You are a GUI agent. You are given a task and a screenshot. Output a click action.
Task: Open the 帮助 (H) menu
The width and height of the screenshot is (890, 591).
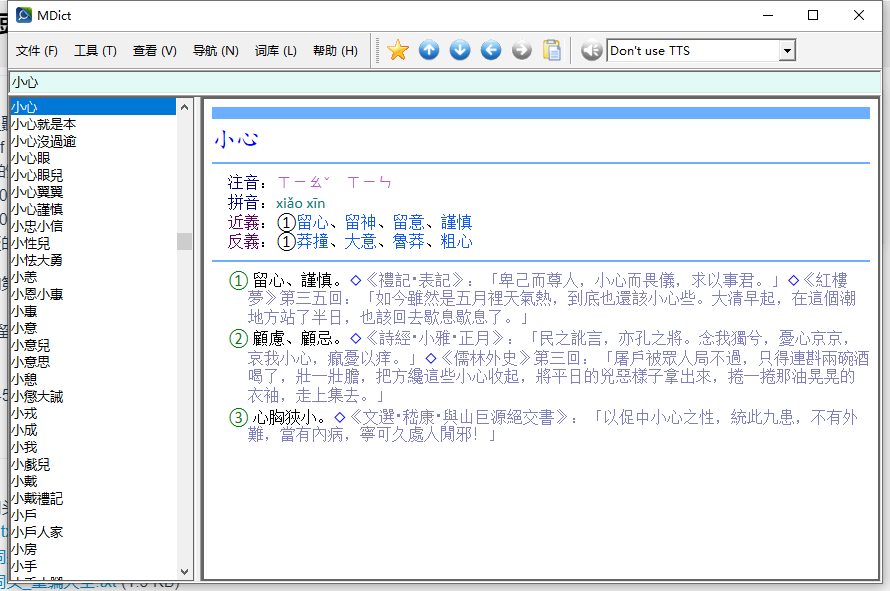pos(335,51)
